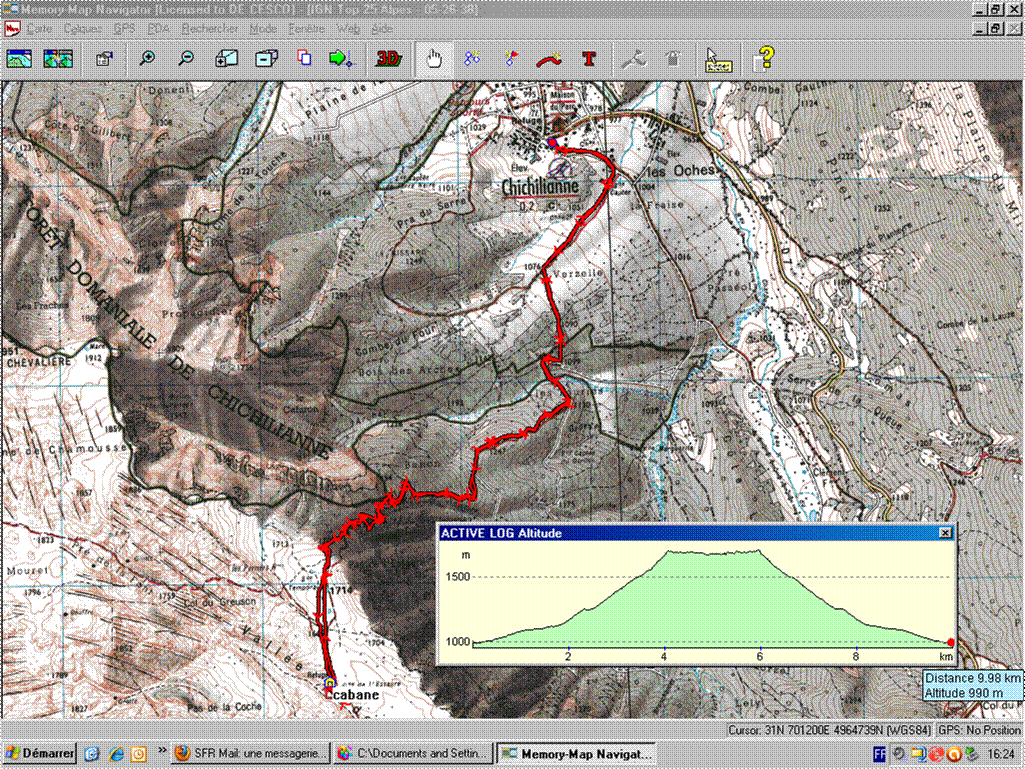Click the Memory-Map document icon in menu bar

12,29
